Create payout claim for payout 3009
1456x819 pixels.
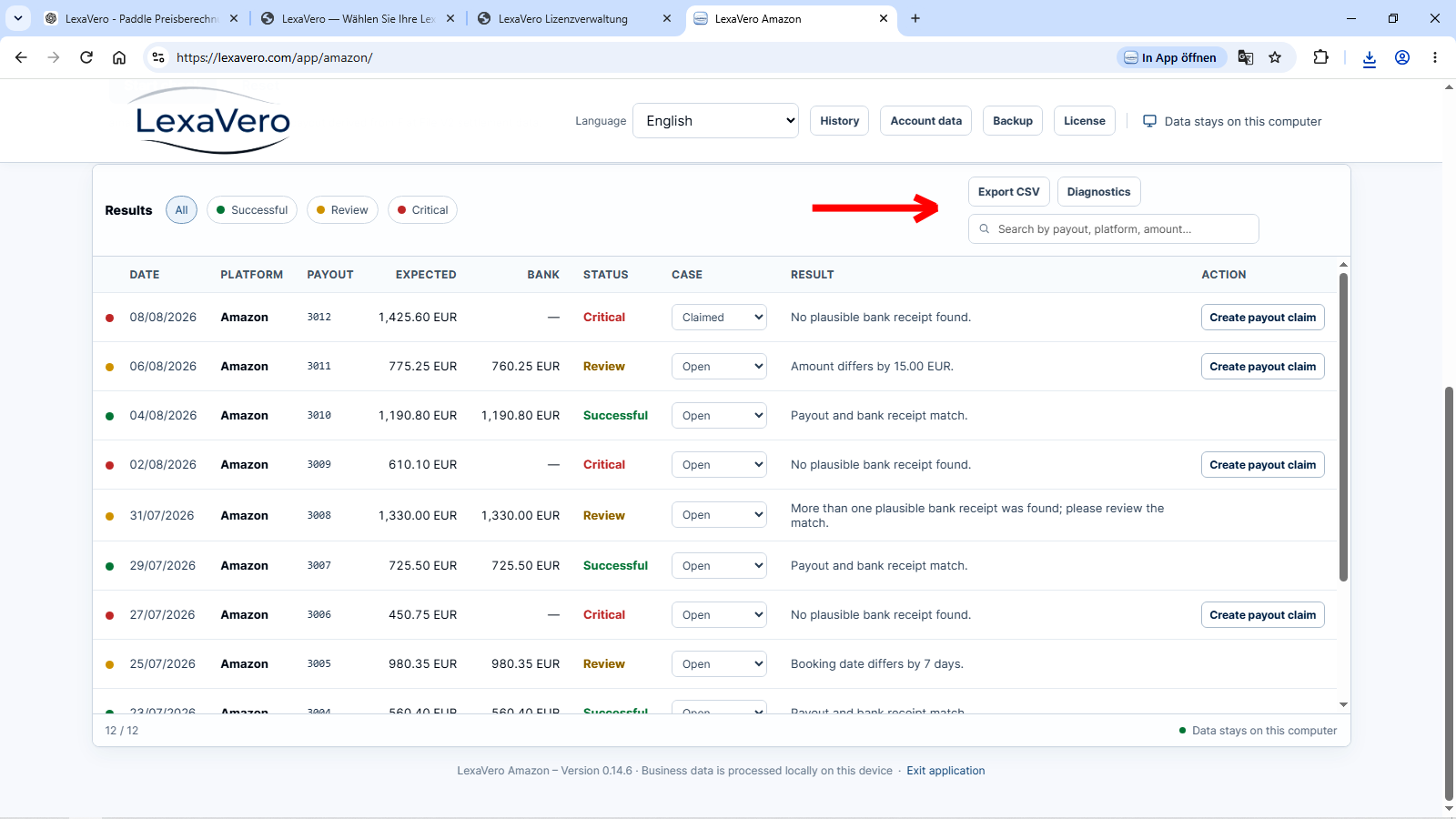[1263, 465]
